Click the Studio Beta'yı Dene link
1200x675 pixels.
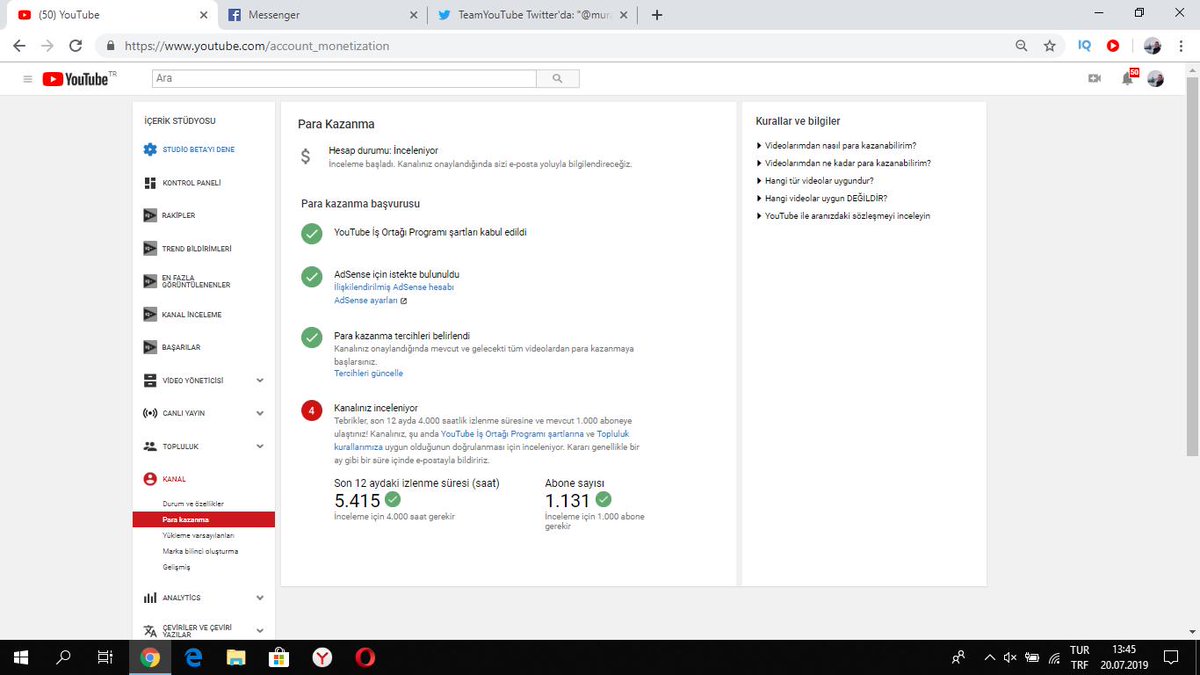pos(198,150)
